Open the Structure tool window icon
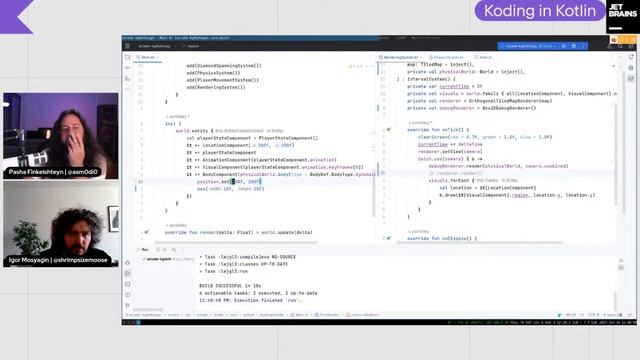 (x=128, y=78)
